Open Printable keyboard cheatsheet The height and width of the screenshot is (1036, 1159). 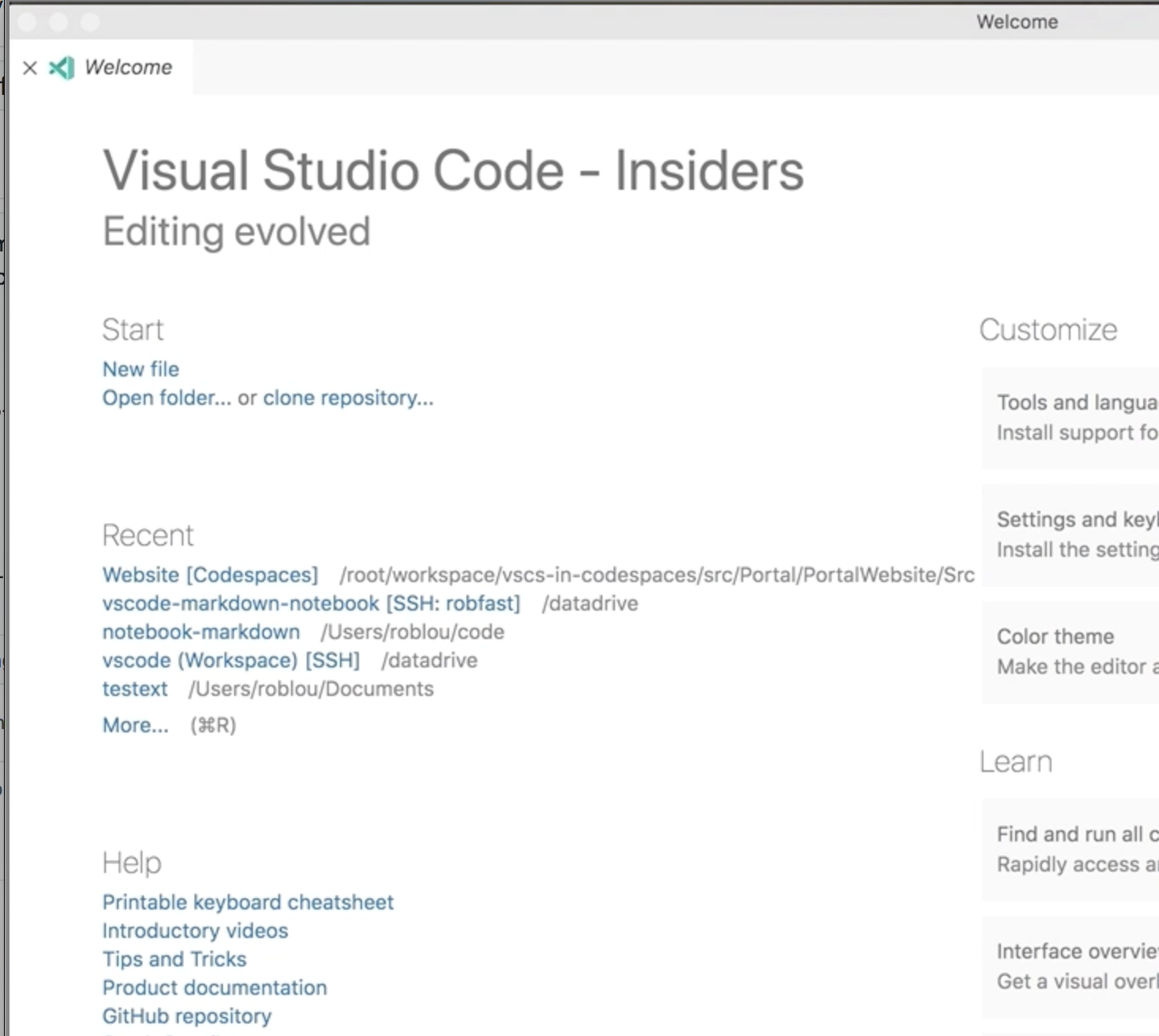click(x=248, y=902)
